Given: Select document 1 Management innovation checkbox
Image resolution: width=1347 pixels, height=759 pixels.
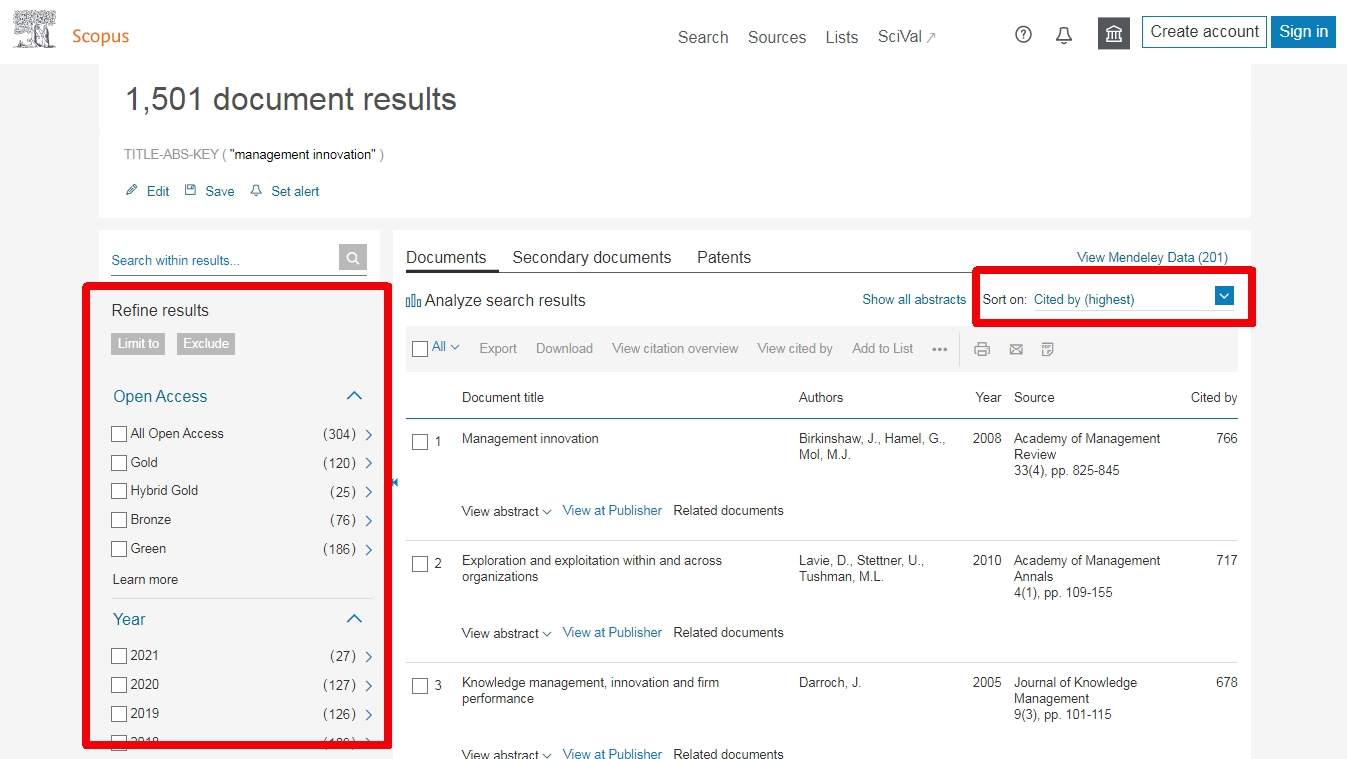Looking at the screenshot, I should [x=420, y=442].
